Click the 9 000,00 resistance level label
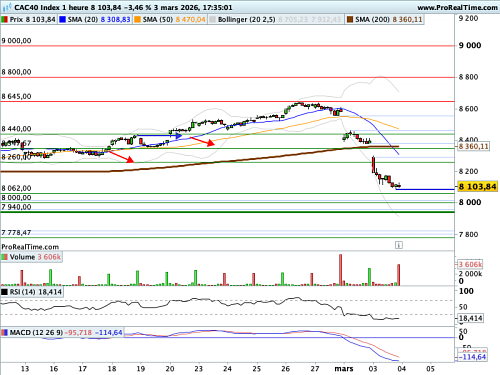The height and width of the screenshot is (375, 500). click(16, 41)
